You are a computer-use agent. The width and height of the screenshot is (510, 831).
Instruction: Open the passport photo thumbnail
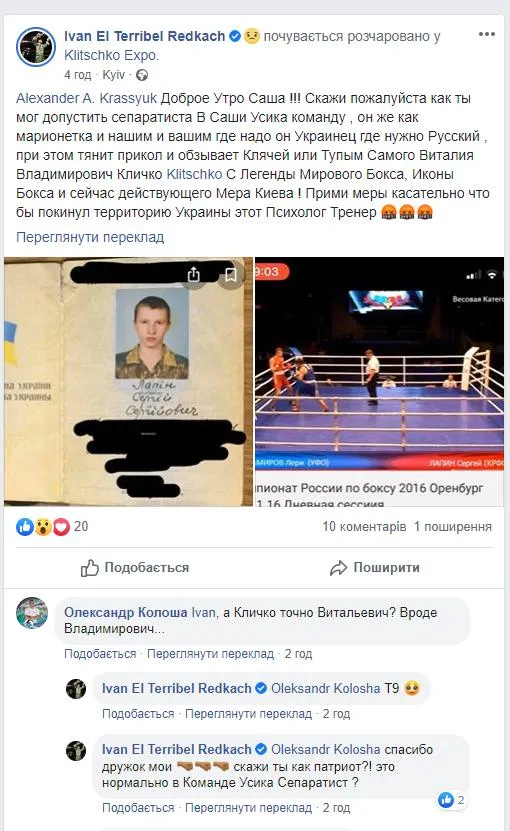pyautogui.click(x=128, y=382)
